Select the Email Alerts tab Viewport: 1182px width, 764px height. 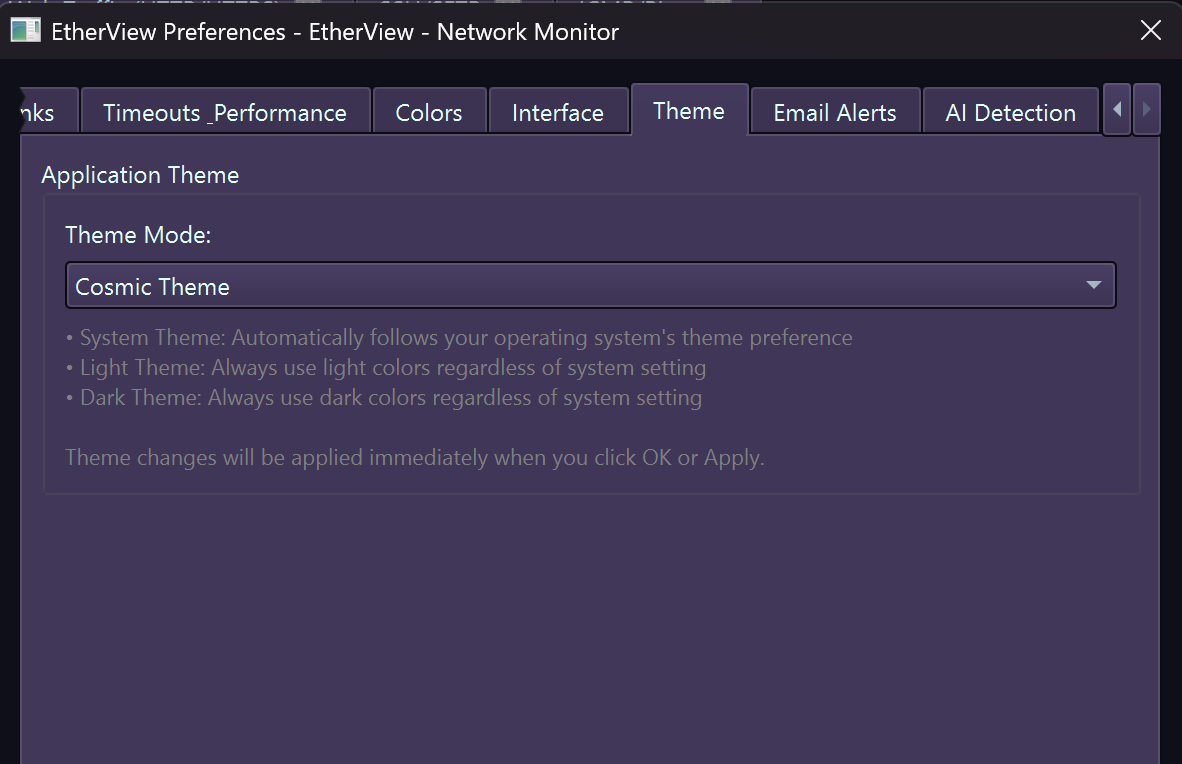(x=834, y=112)
